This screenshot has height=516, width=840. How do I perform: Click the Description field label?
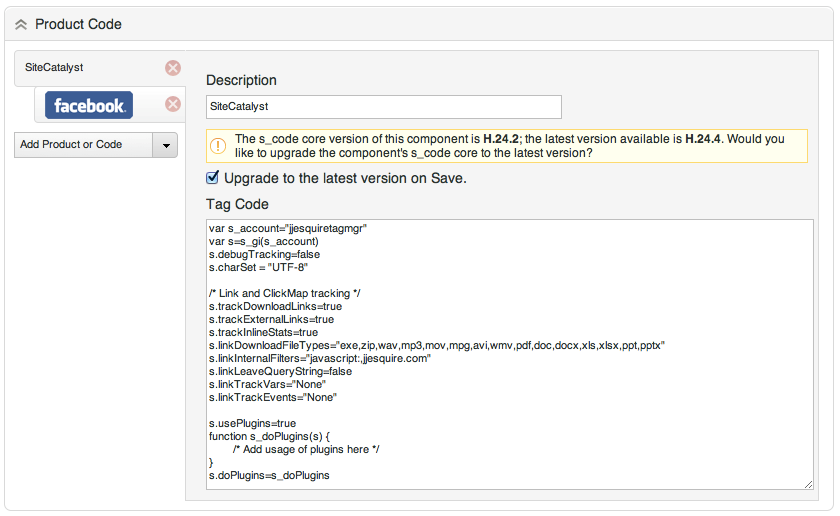tap(241, 80)
